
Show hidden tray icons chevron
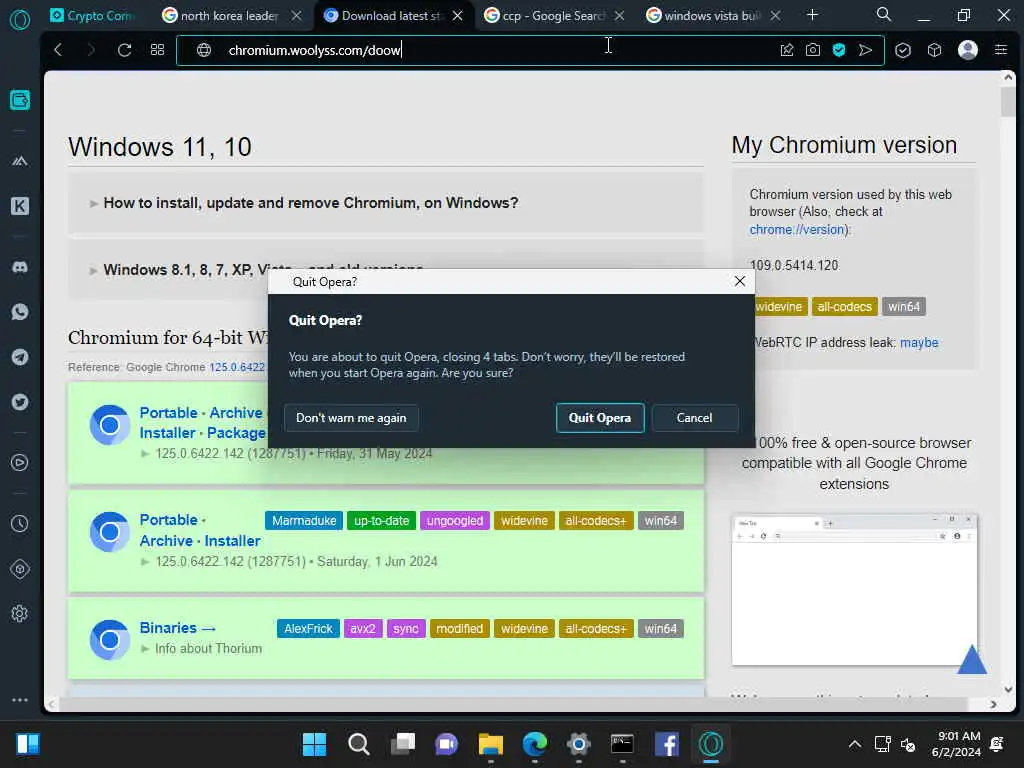coord(854,744)
